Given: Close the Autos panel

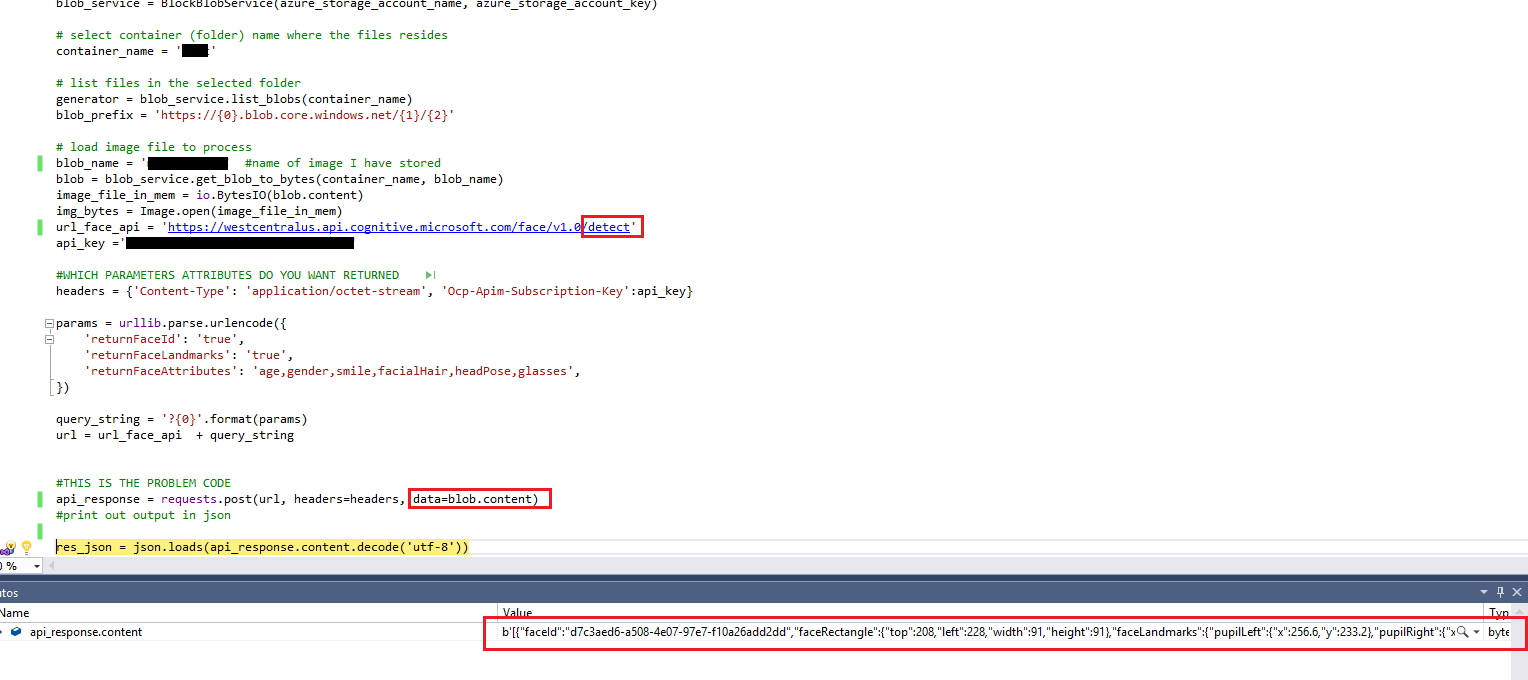Looking at the screenshot, I should pyautogui.click(x=1517, y=592).
